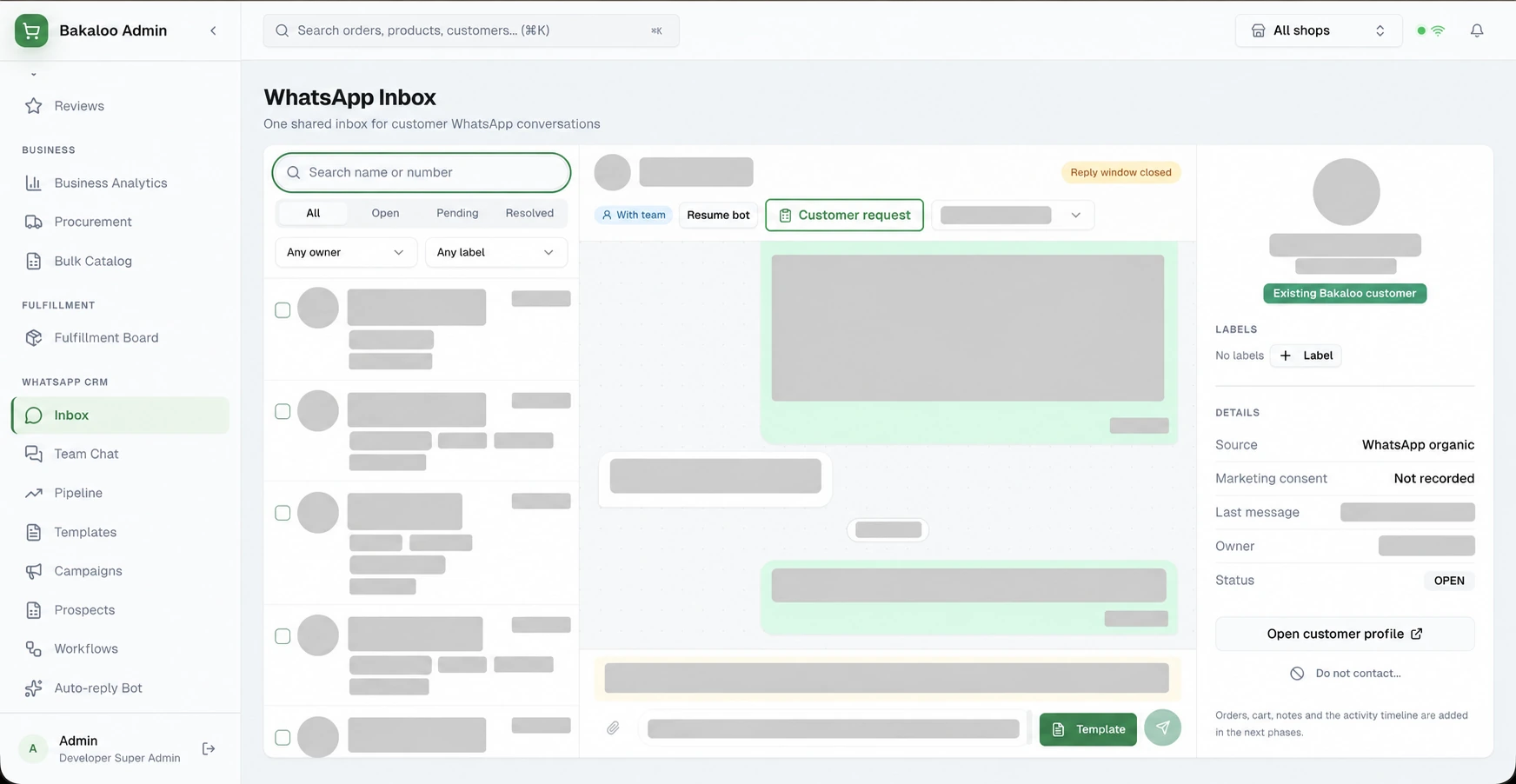
Task: Show Resolved conversations
Action: pos(529,213)
